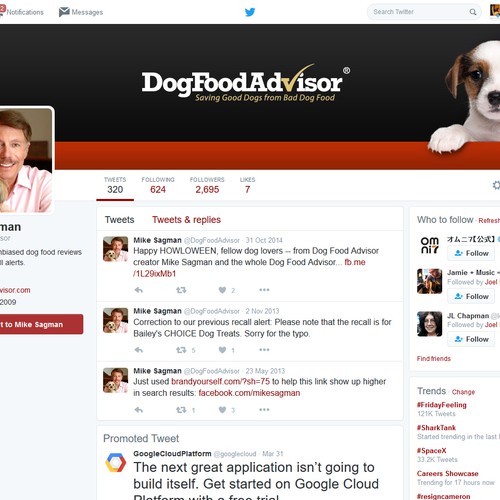Open Notifications in the top bar
This screenshot has height=500, width=500.
click(x=22, y=12)
